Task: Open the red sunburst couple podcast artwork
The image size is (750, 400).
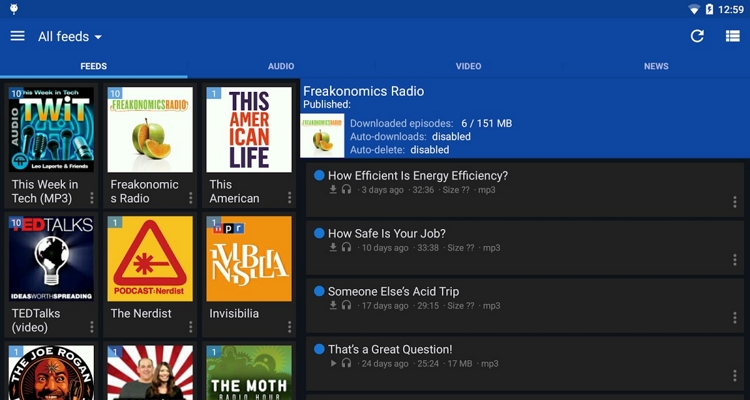Action: [x=150, y=373]
